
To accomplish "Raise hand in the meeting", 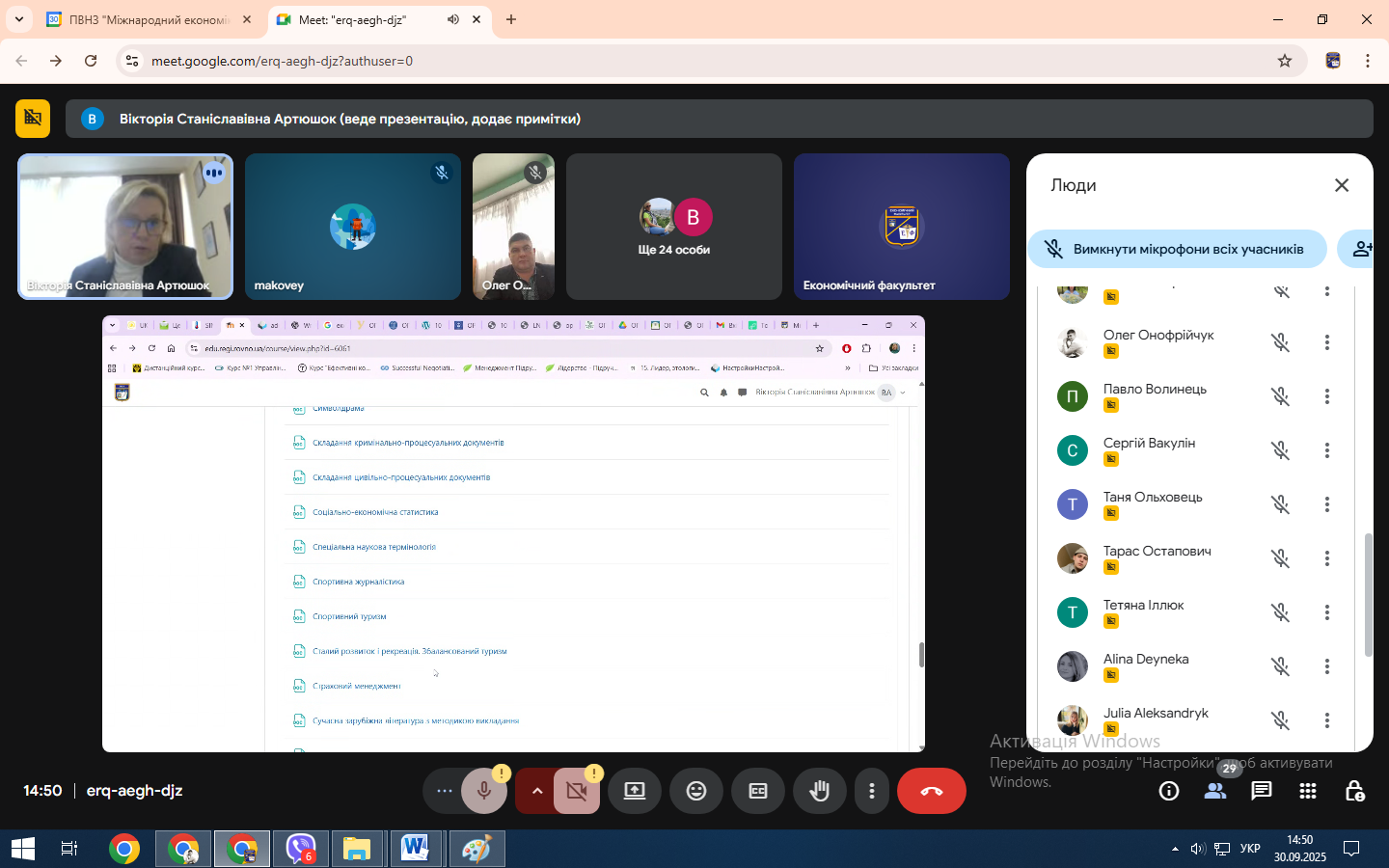I will [819, 791].
